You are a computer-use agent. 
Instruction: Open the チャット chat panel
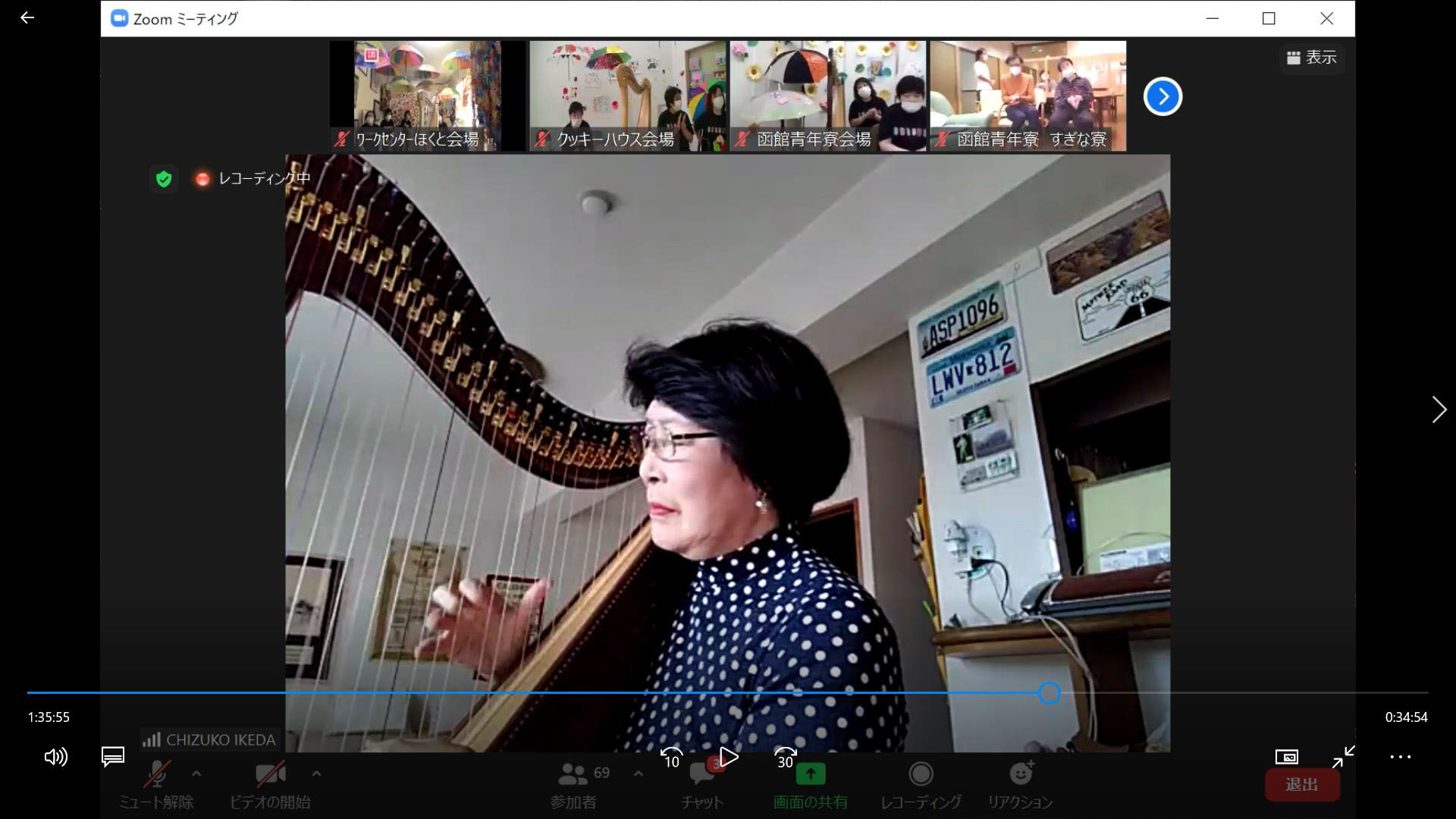pyautogui.click(x=702, y=787)
